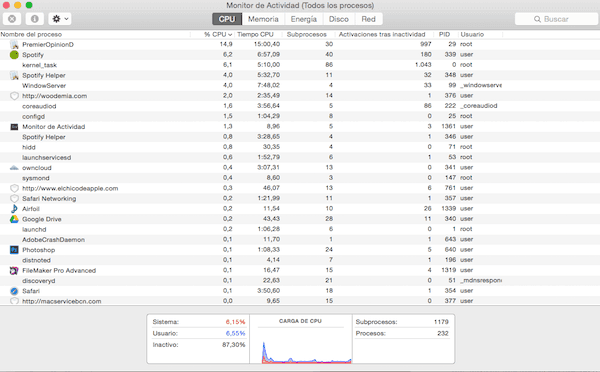Click the green Spotify app icon
Image resolution: width=600 pixels, height=372 pixels.
(x=14, y=55)
